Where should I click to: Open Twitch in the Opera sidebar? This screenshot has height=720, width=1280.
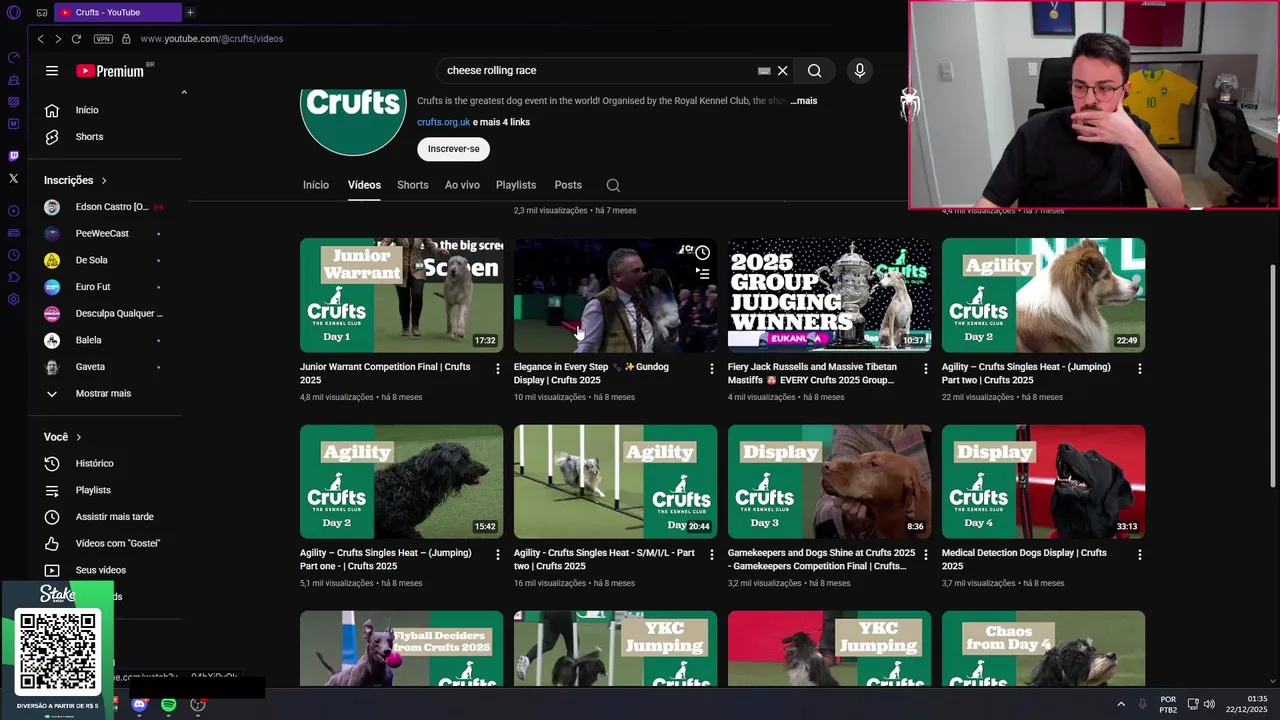click(13, 156)
